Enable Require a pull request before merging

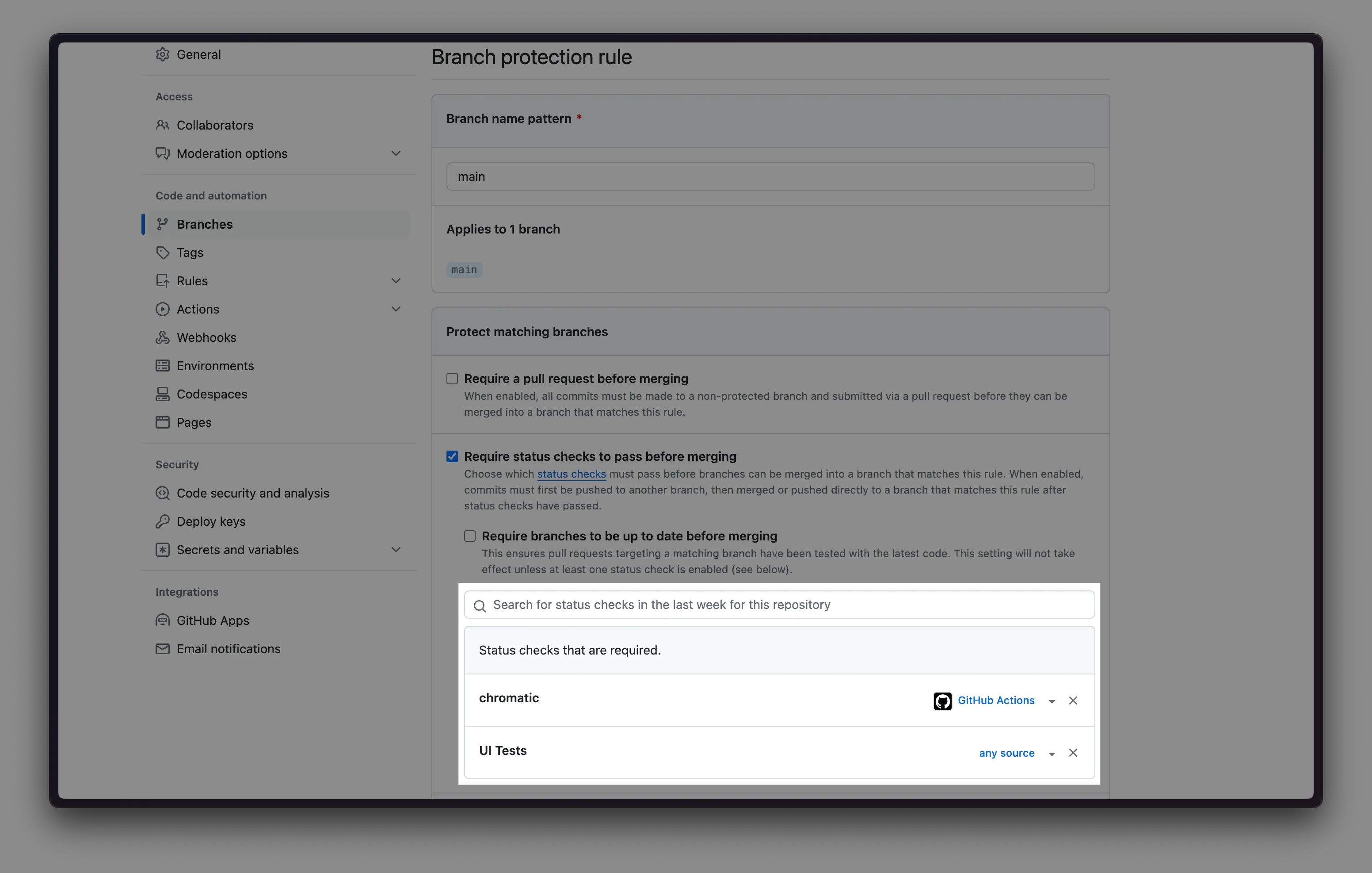pyautogui.click(x=452, y=379)
